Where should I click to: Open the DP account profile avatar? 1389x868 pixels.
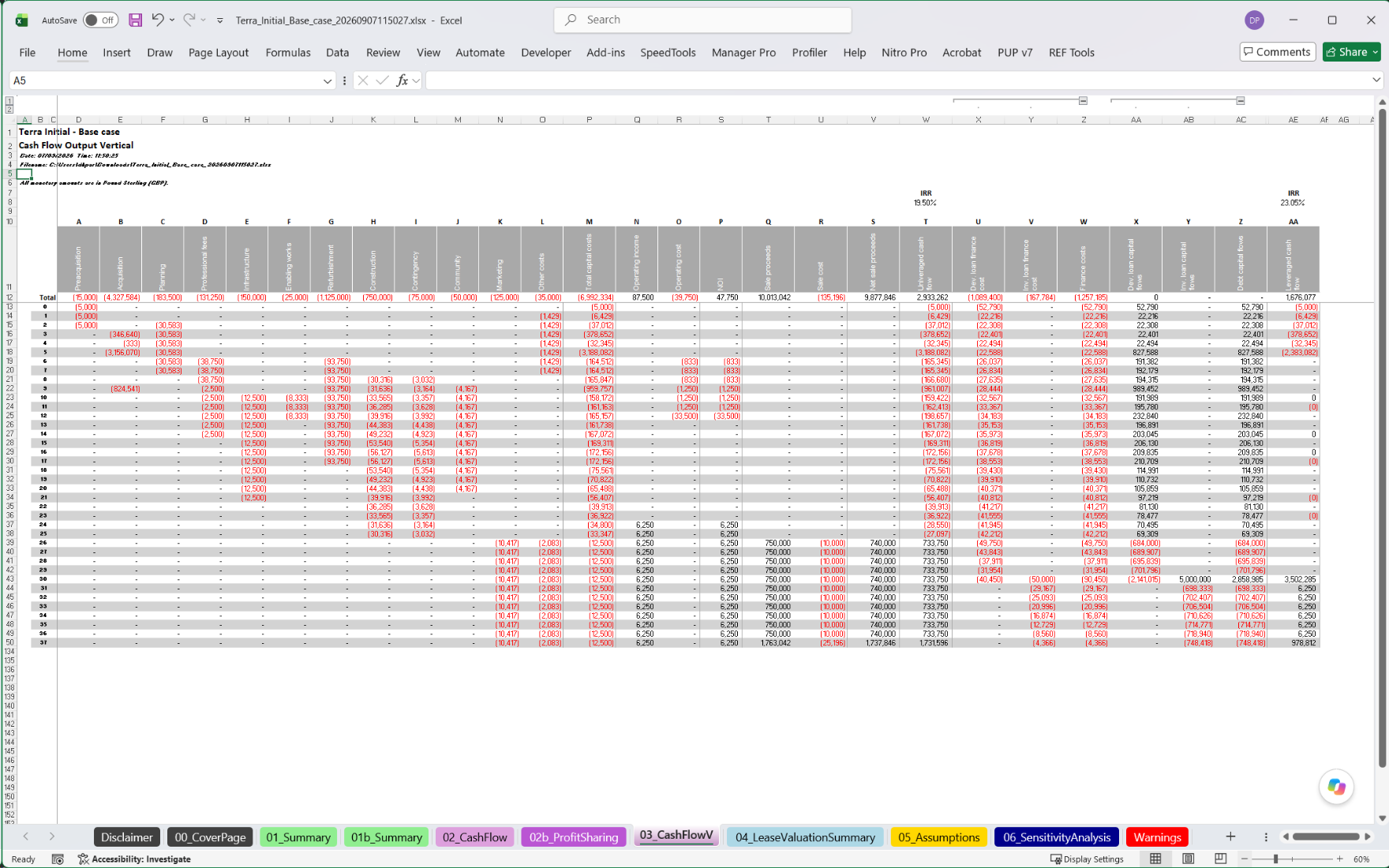click(1254, 21)
